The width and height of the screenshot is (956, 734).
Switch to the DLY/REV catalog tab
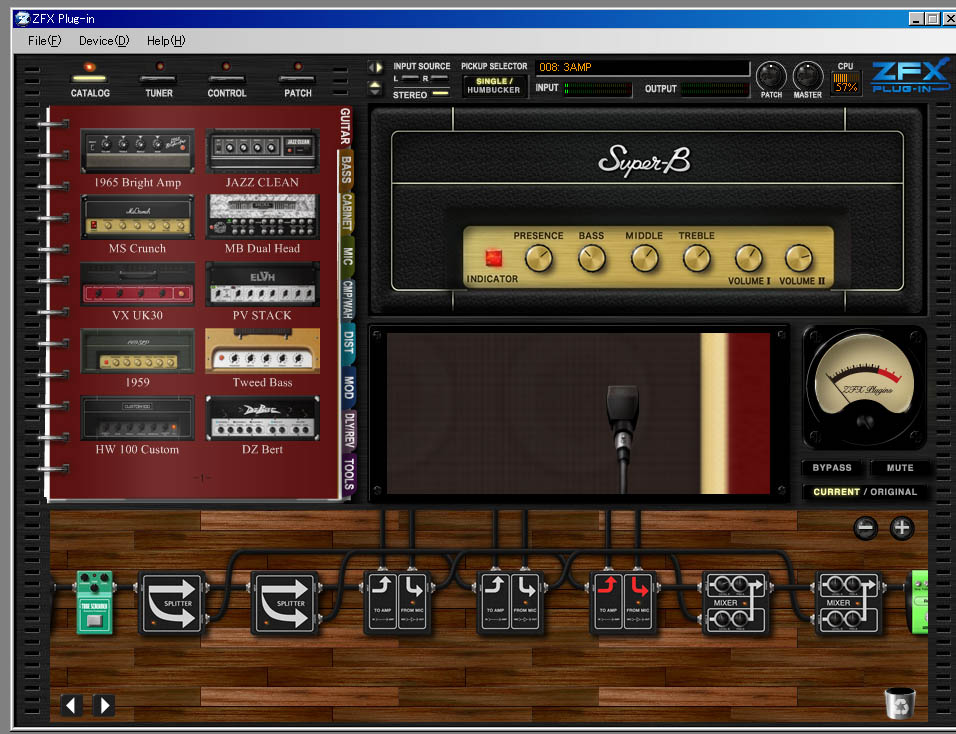pos(349,430)
